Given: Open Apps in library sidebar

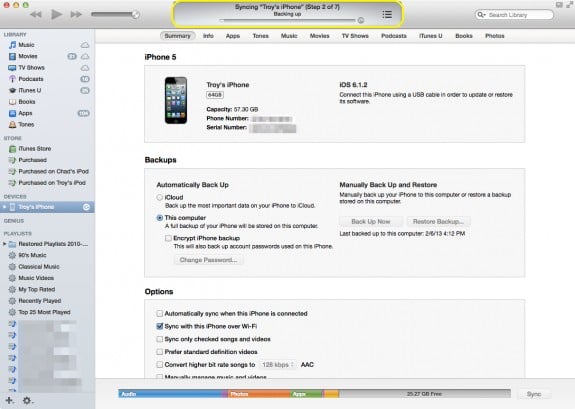Looking at the screenshot, I should click(25, 113).
